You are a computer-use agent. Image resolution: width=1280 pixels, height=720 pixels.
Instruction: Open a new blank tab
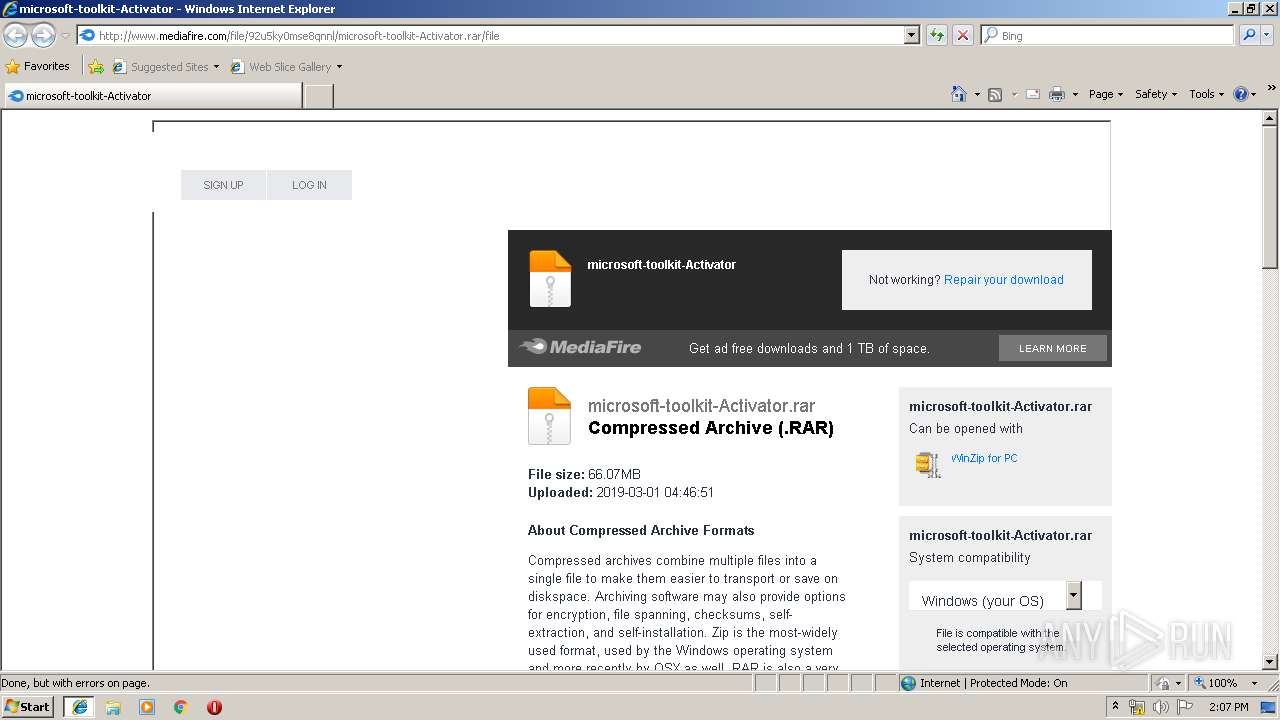coord(318,96)
